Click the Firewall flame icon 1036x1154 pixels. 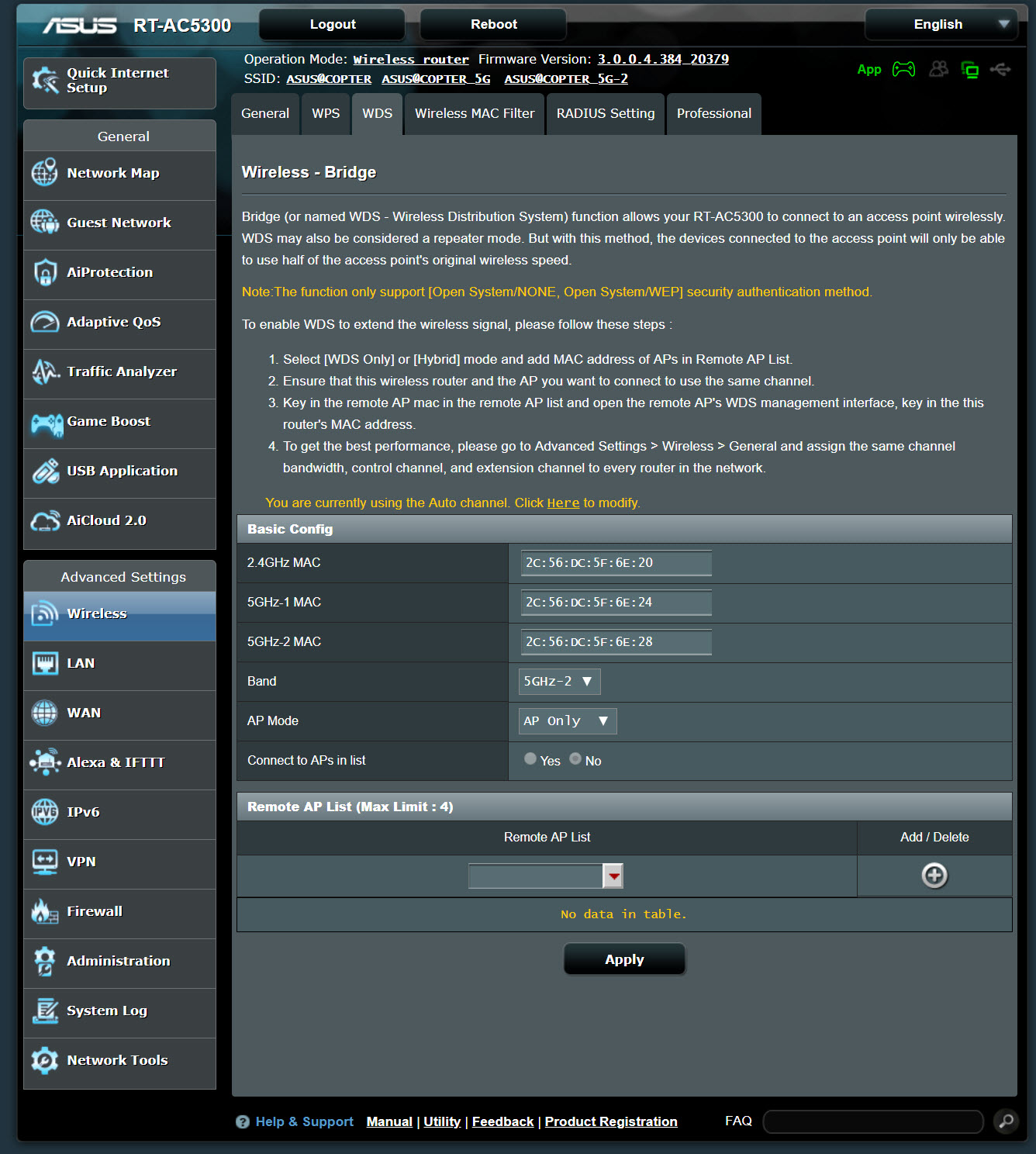[x=45, y=911]
